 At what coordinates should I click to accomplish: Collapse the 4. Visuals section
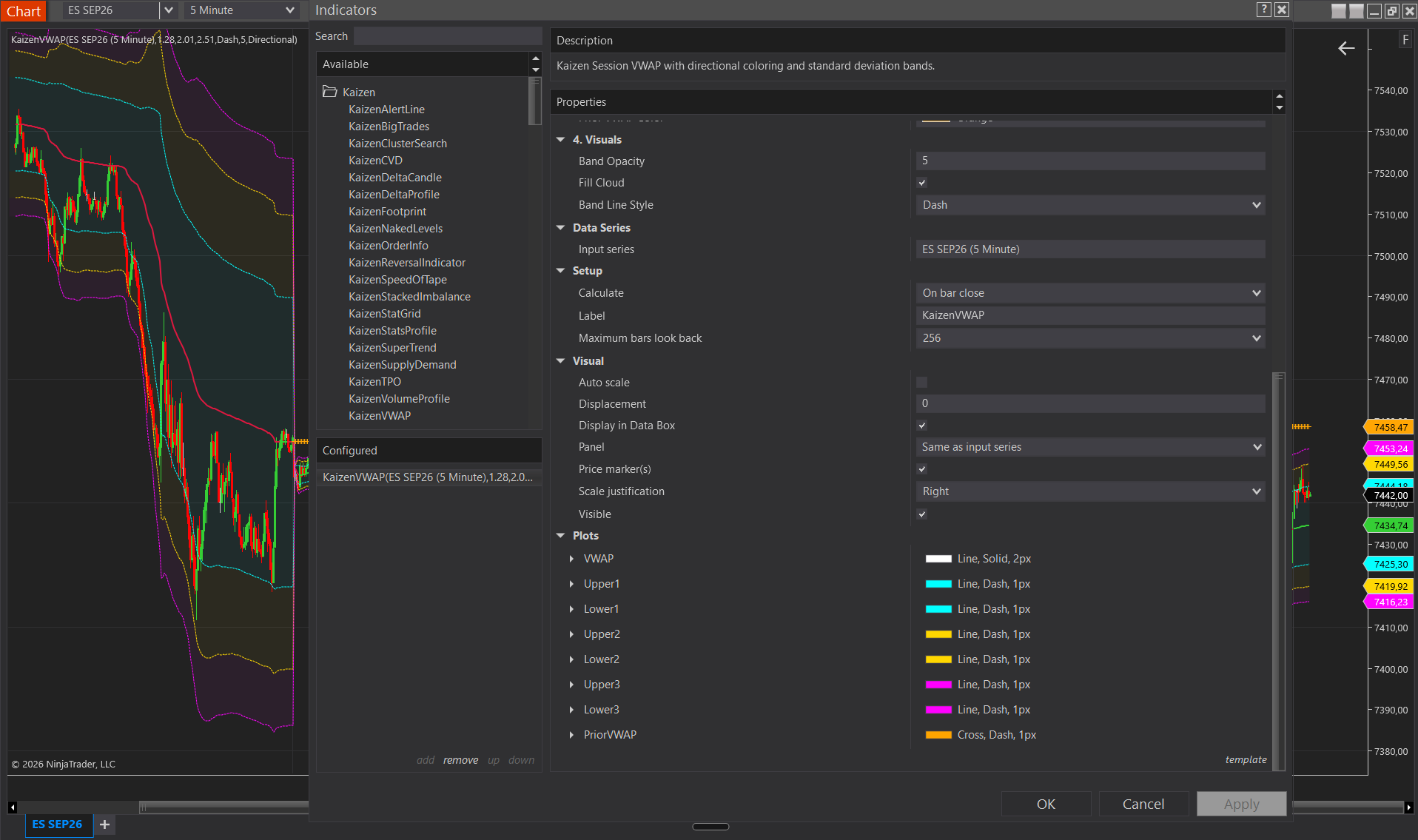point(561,140)
